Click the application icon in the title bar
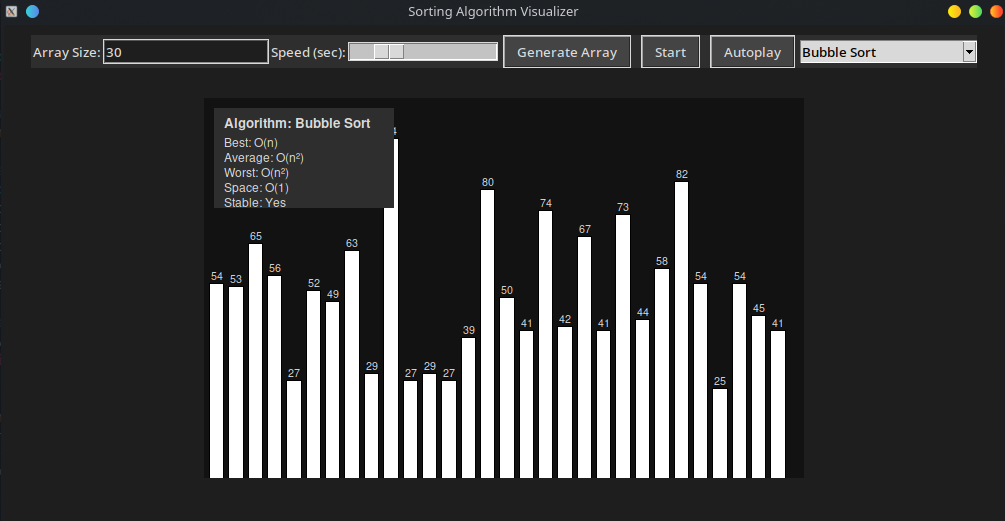The height and width of the screenshot is (521, 1005). click(12, 12)
